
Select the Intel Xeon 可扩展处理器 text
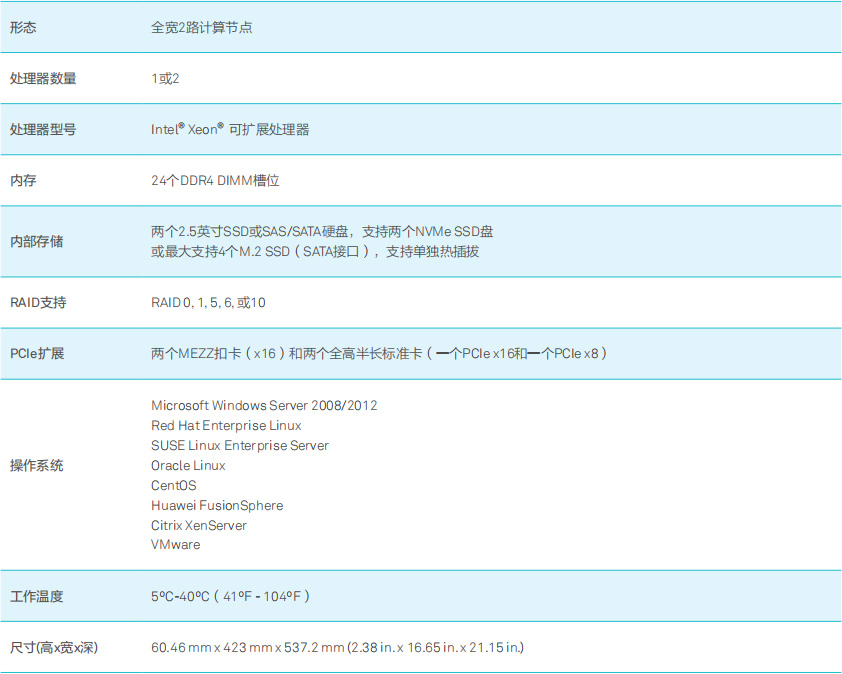(230, 130)
